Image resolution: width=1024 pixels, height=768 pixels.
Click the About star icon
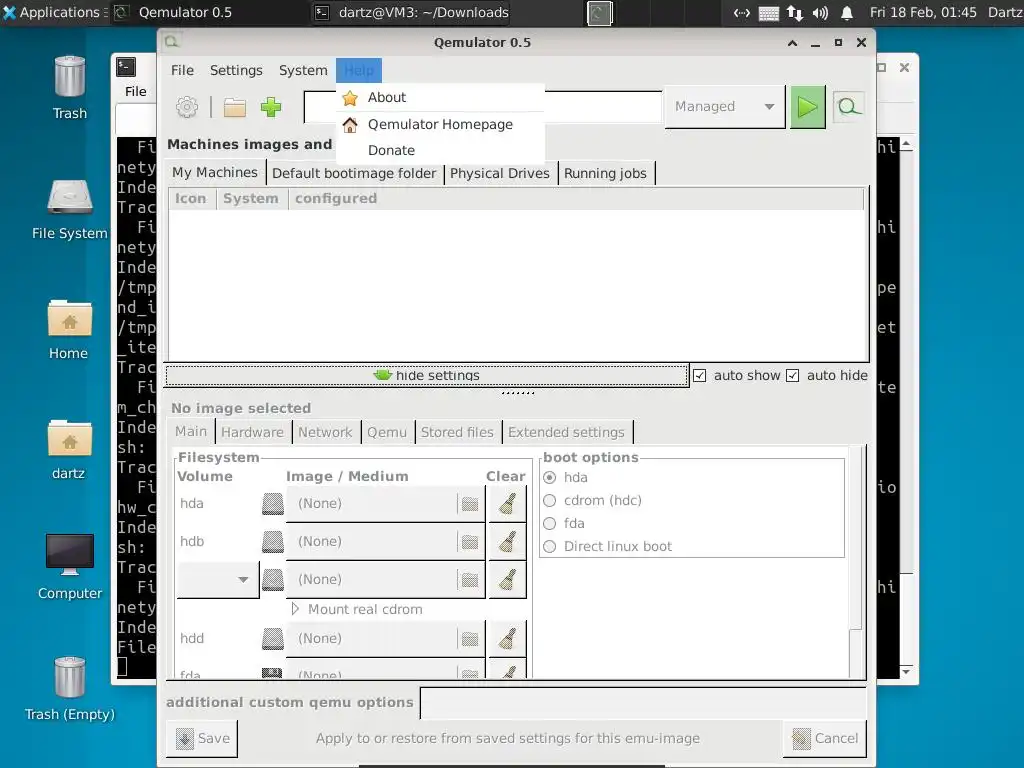pyautogui.click(x=350, y=98)
